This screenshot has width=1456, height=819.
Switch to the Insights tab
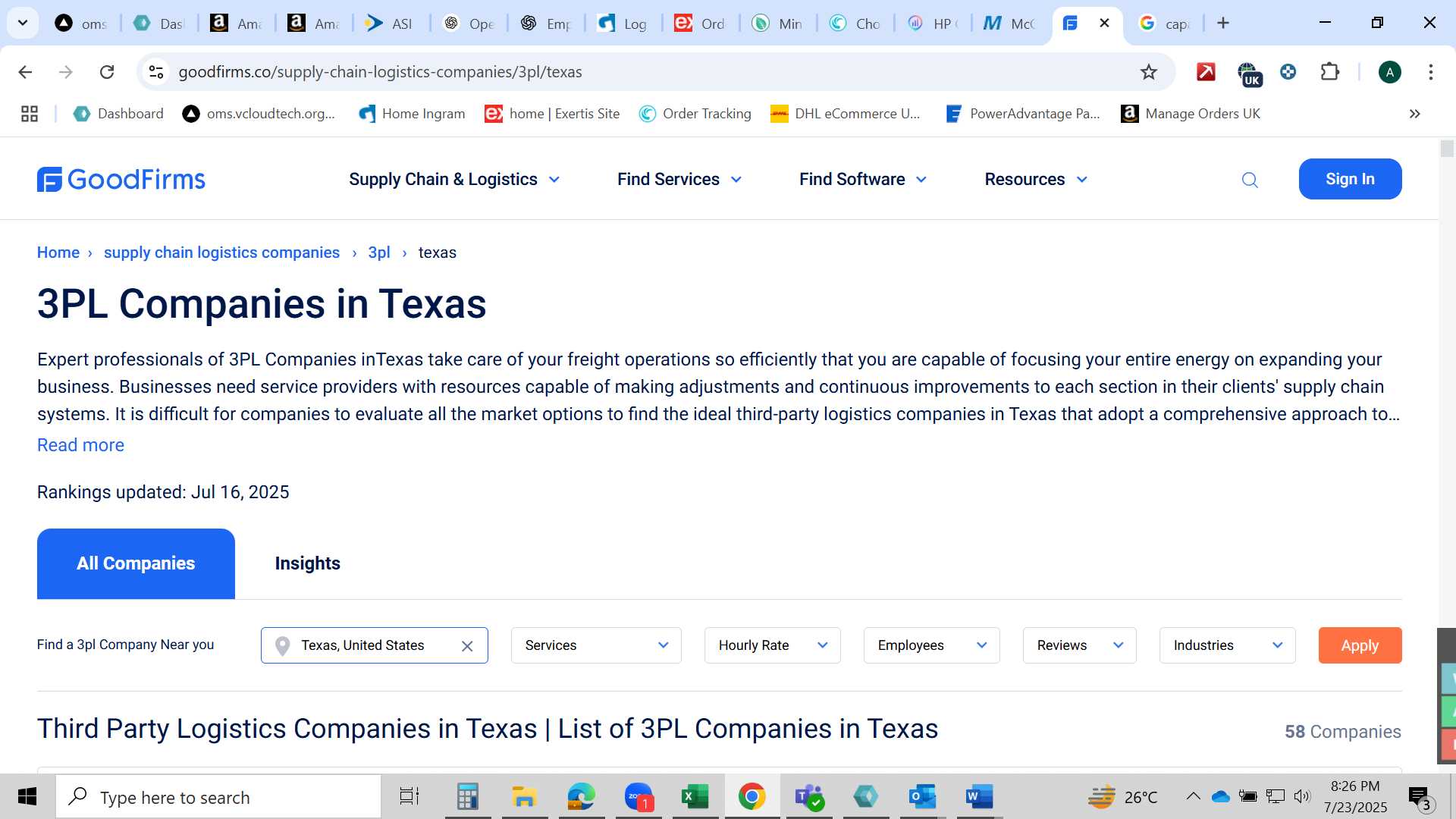(307, 563)
